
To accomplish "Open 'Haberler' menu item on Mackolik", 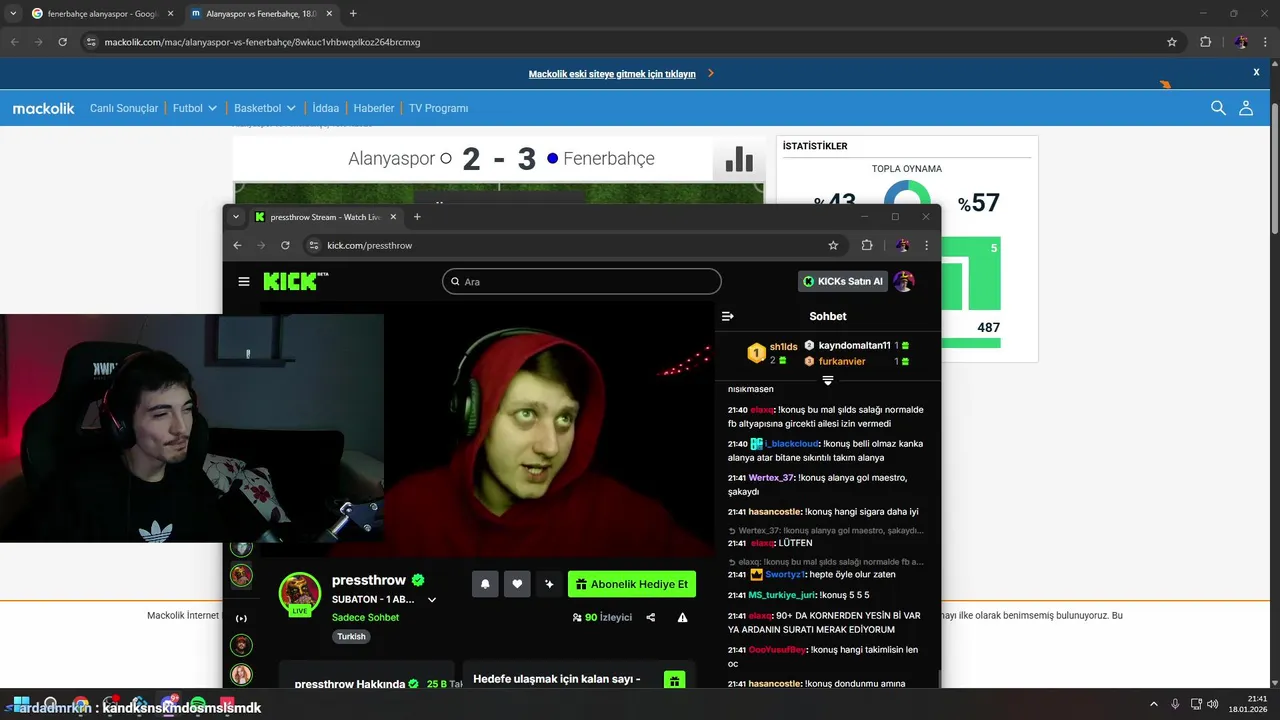I will coord(374,108).
